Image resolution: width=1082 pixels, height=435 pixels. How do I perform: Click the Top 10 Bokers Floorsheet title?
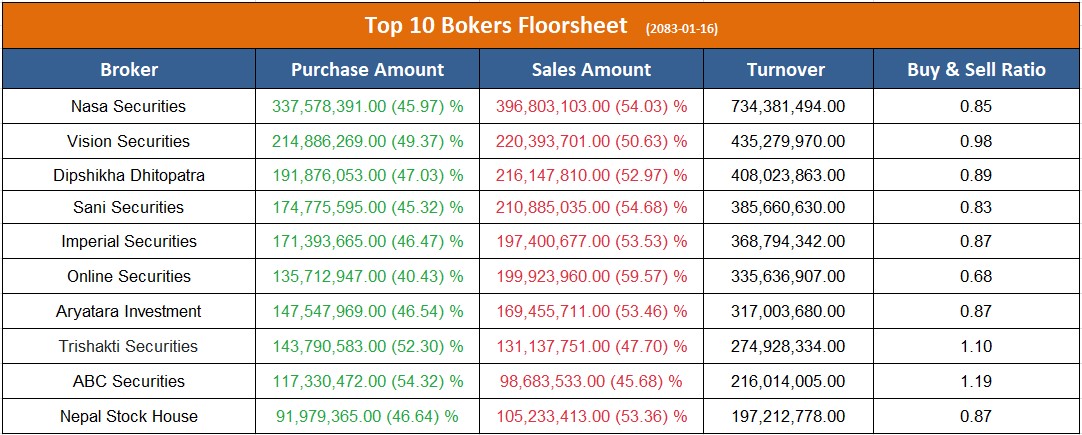pyautogui.click(x=496, y=25)
